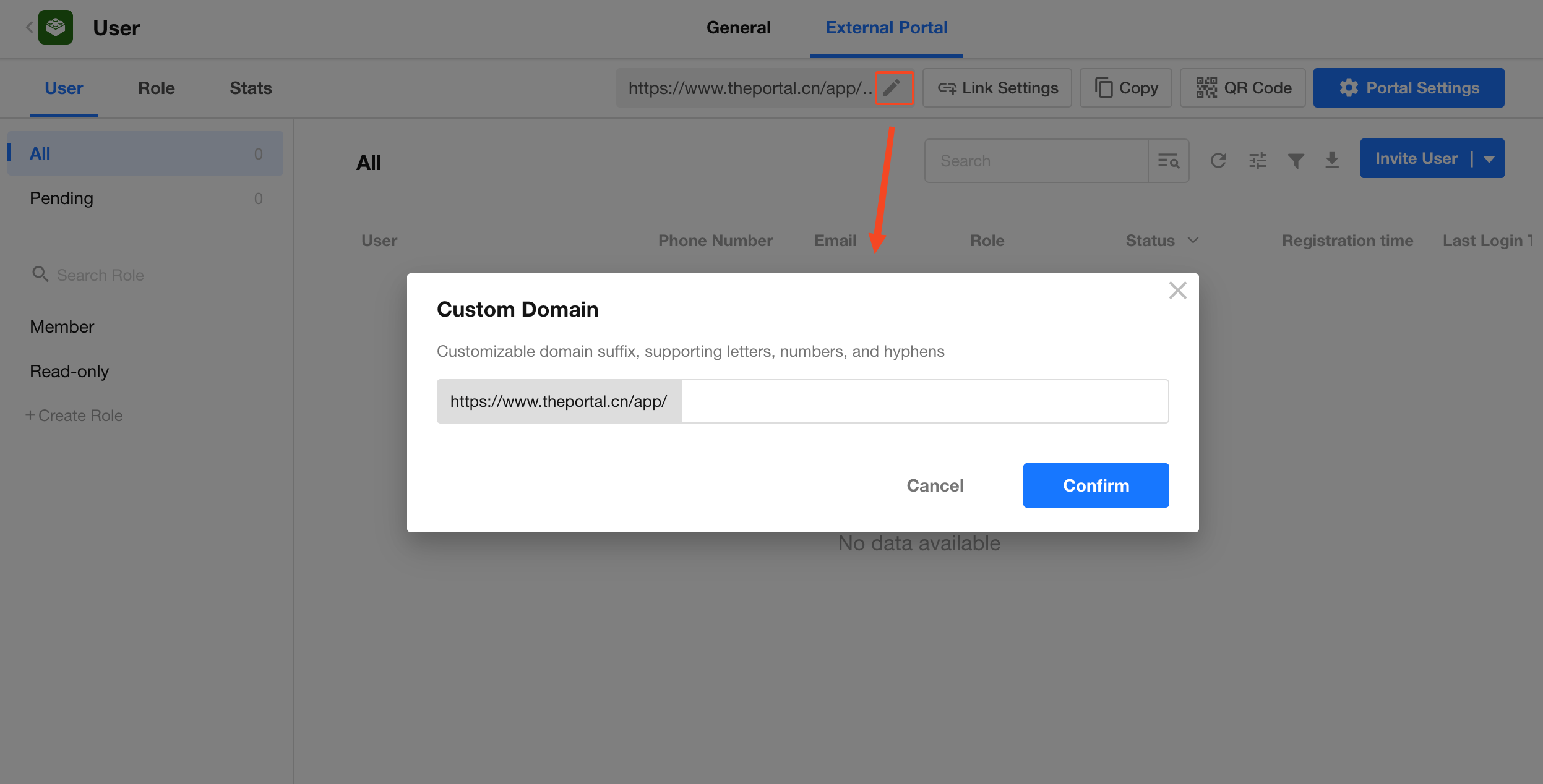This screenshot has width=1543, height=784.
Task: Switch to the General tab
Action: 738,28
